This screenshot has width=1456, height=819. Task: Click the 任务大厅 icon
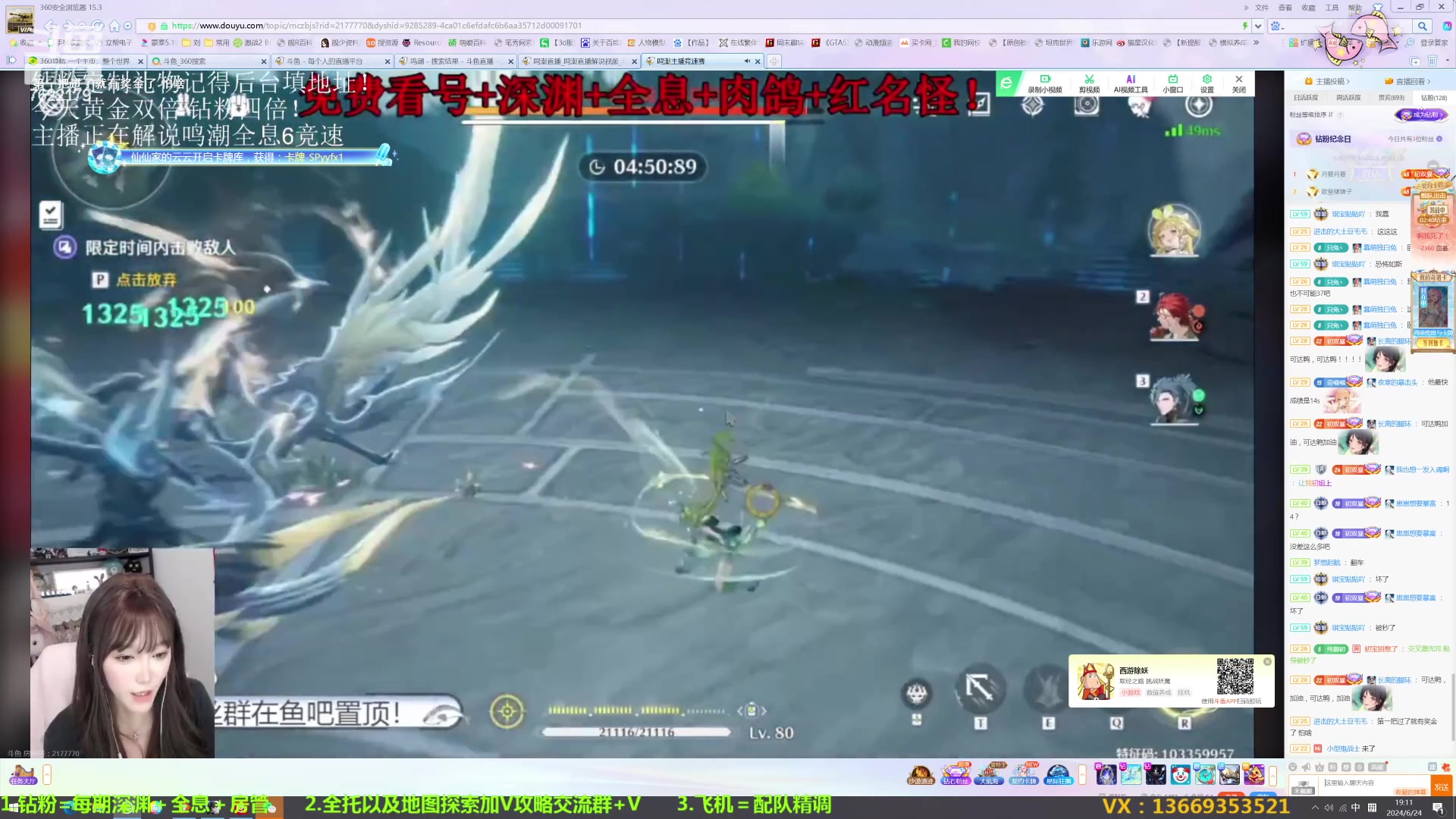(23, 774)
